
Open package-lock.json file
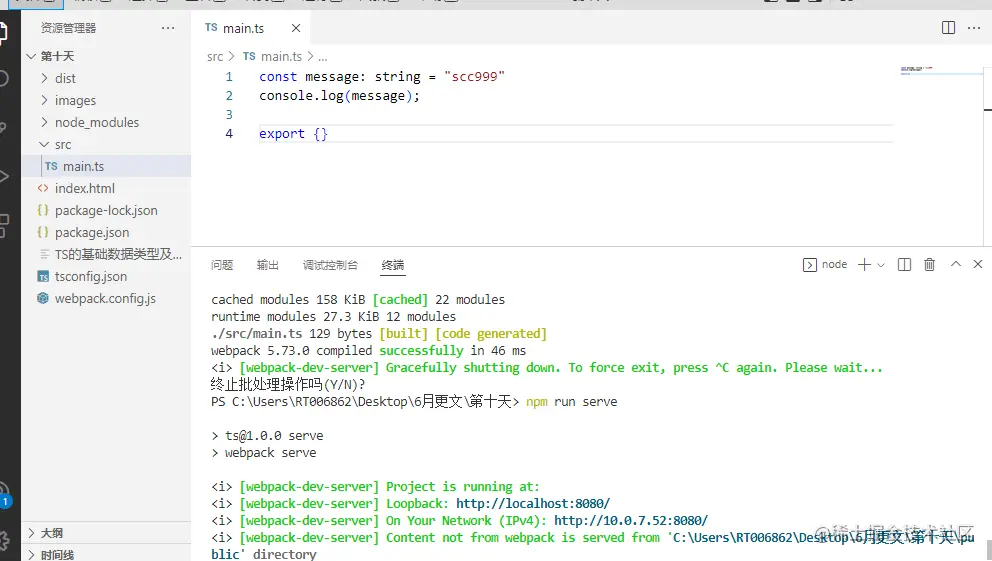click(106, 211)
